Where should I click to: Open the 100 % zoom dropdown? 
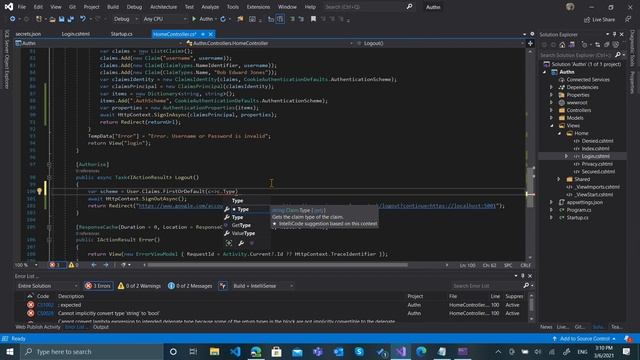pyautogui.click(x=26, y=265)
